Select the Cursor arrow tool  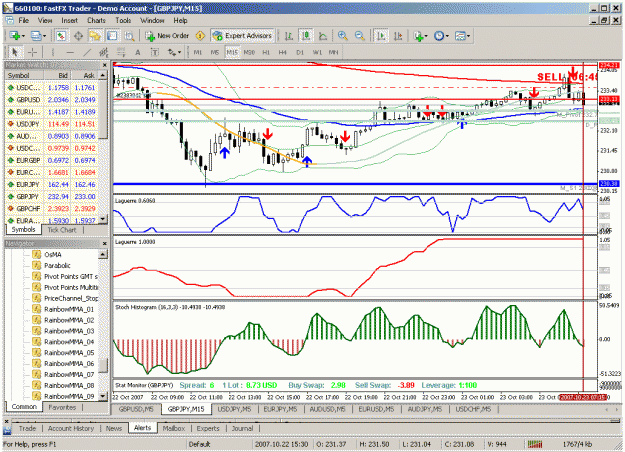tap(15, 52)
